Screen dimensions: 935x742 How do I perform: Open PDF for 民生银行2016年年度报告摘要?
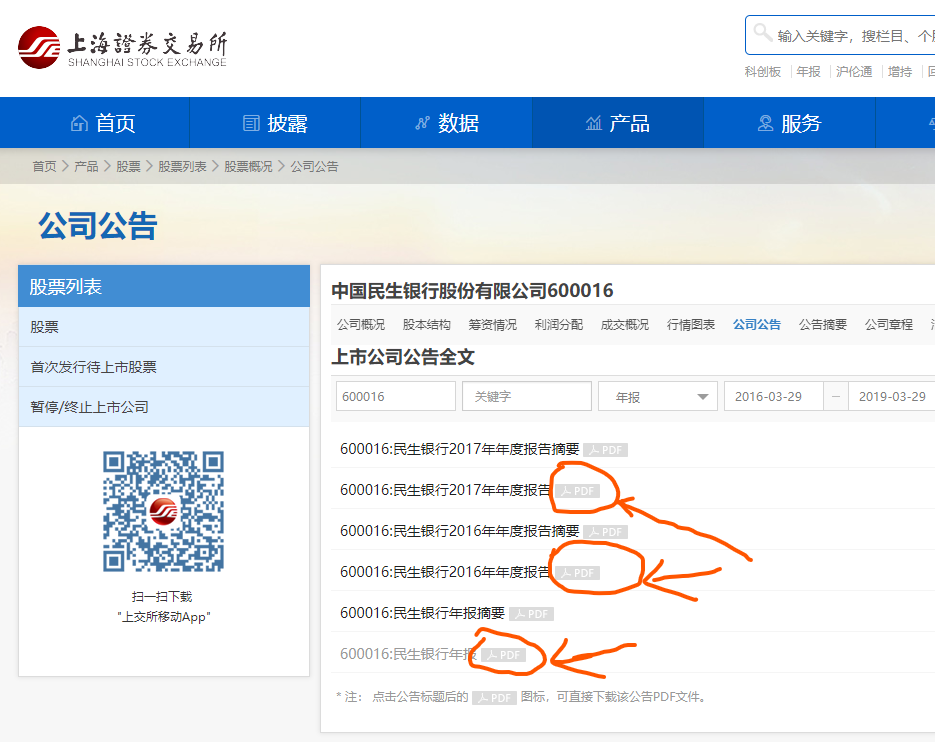pyautogui.click(x=605, y=532)
